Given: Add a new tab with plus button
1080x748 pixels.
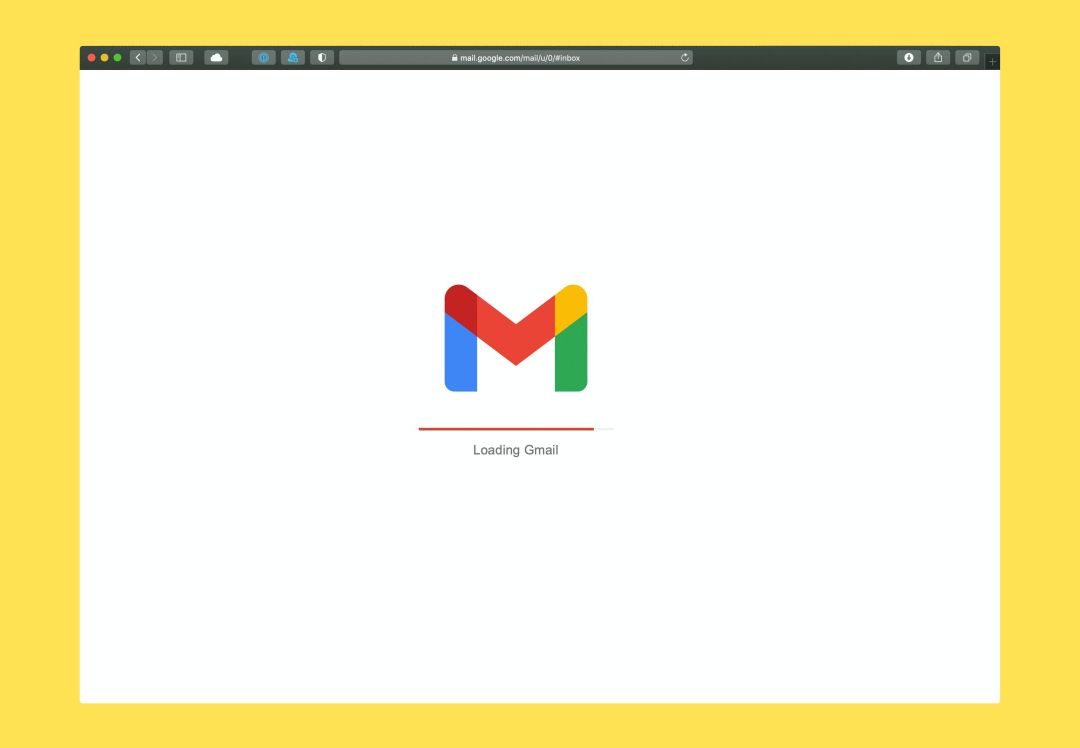Looking at the screenshot, I should (992, 62).
